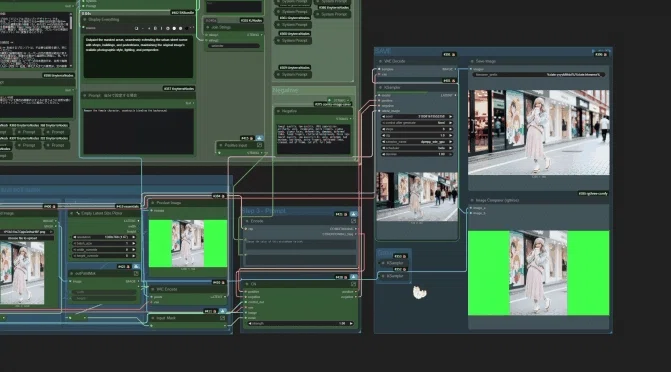Open the sampler_name dropdown in KSampler
The image size is (671, 372).
(x=417, y=142)
